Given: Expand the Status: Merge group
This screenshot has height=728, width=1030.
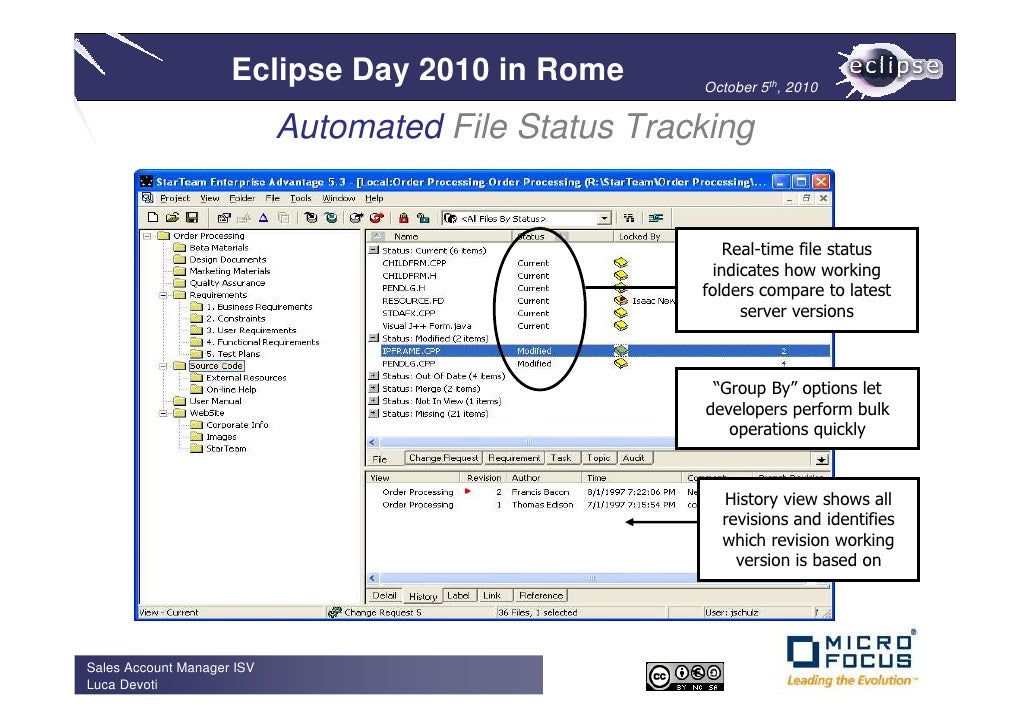Looking at the screenshot, I should pyautogui.click(x=374, y=388).
